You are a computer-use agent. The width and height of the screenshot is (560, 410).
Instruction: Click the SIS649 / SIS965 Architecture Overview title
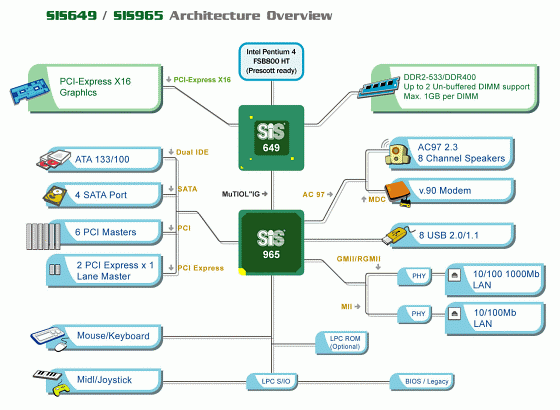189,16
